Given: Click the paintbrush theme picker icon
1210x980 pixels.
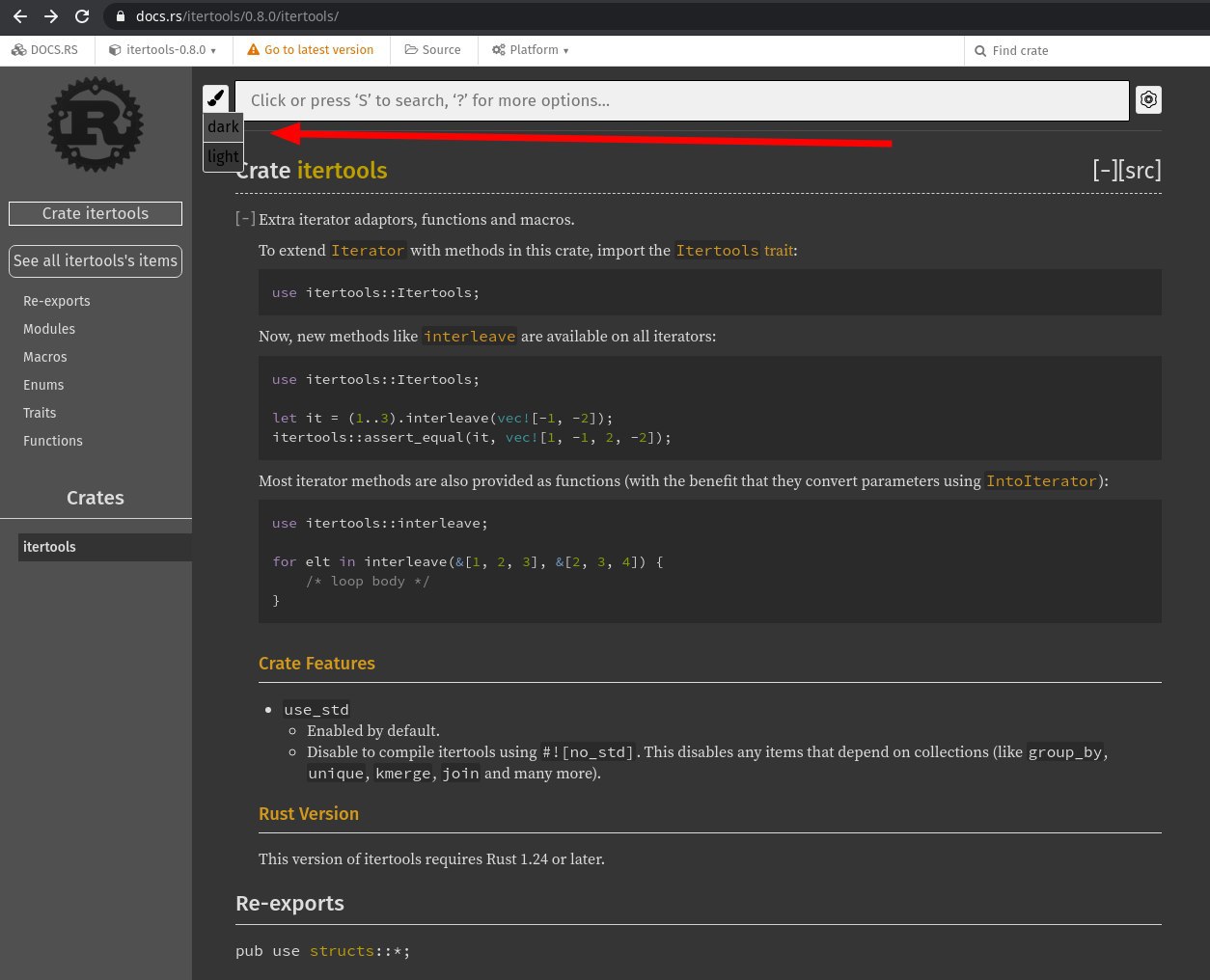Looking at the screenshot, I should click(216, 98).
